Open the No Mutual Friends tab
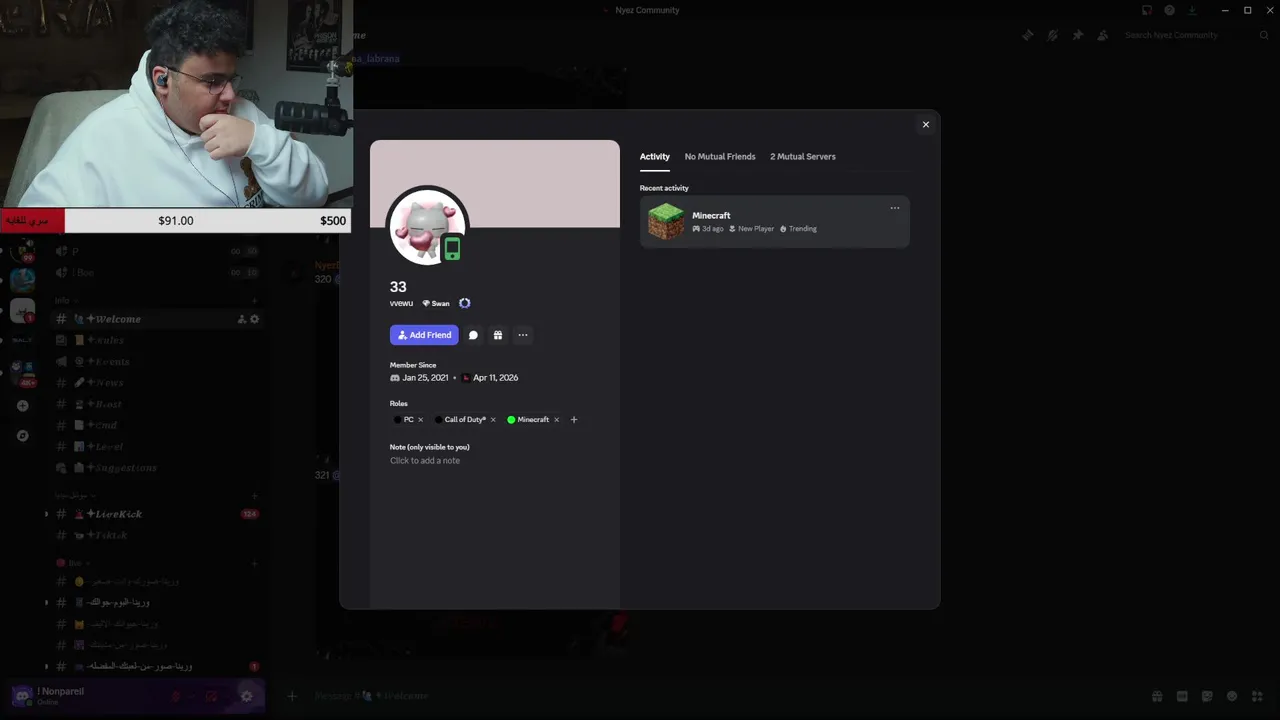This screenshot has height=720, width=1280. coord(720,157)
